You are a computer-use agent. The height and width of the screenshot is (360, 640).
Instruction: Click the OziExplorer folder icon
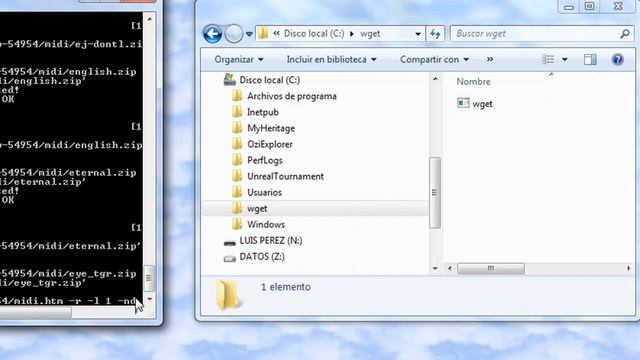[x=237, y=144]
